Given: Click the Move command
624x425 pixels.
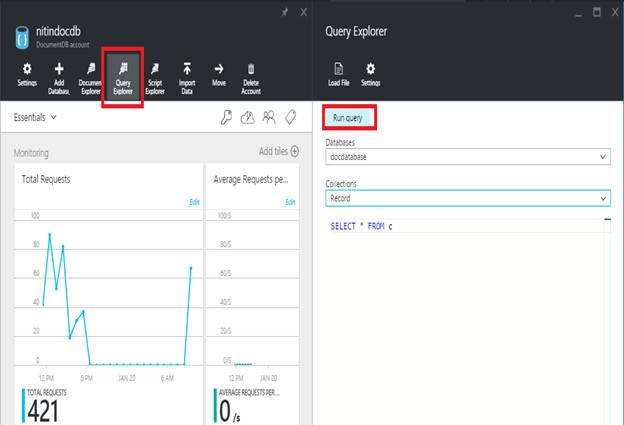Looking at the screenshot, I should click(219, 75).
